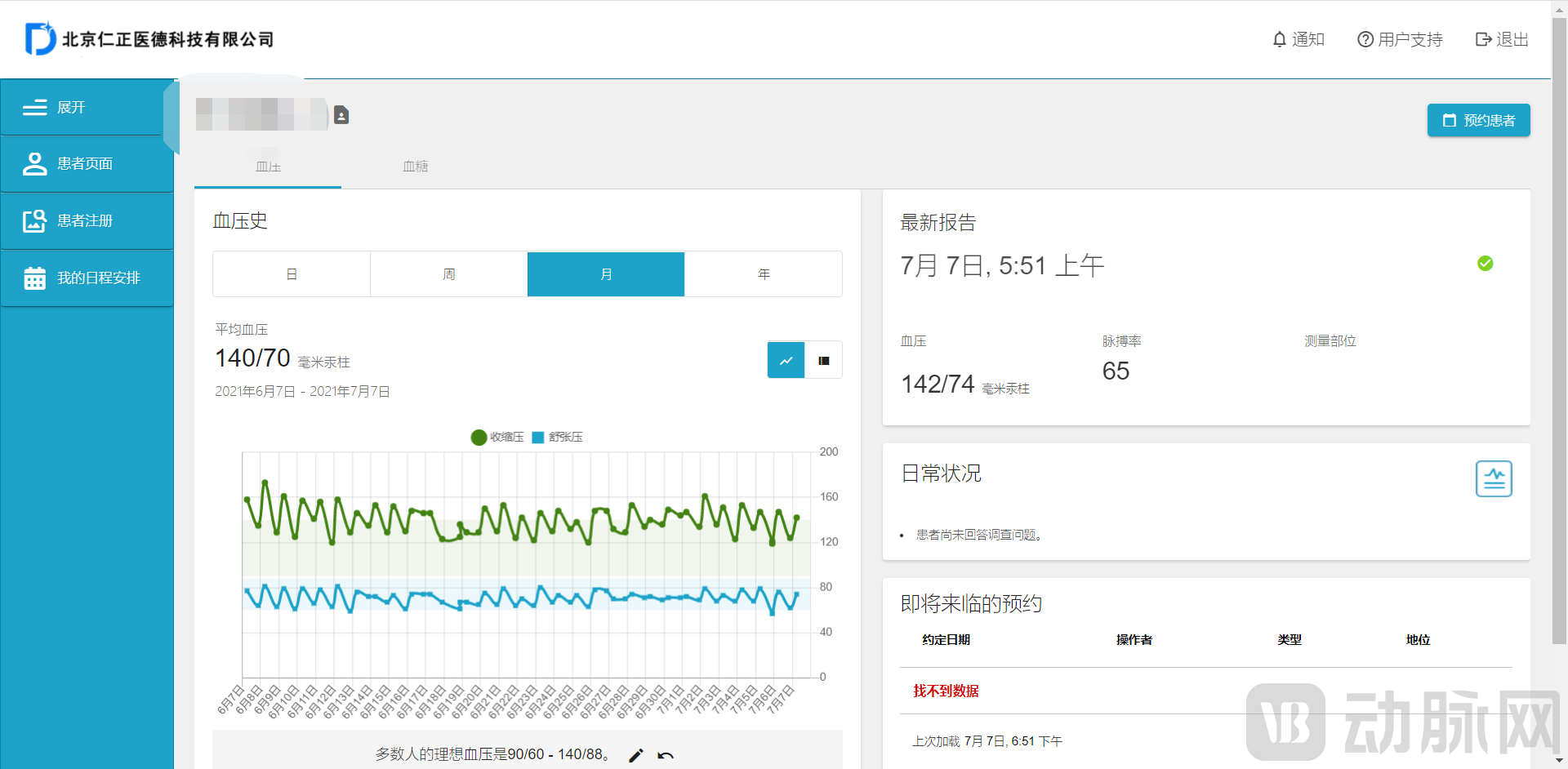Open patient profile card icon

pyautogui.click(x=341, y=115)
